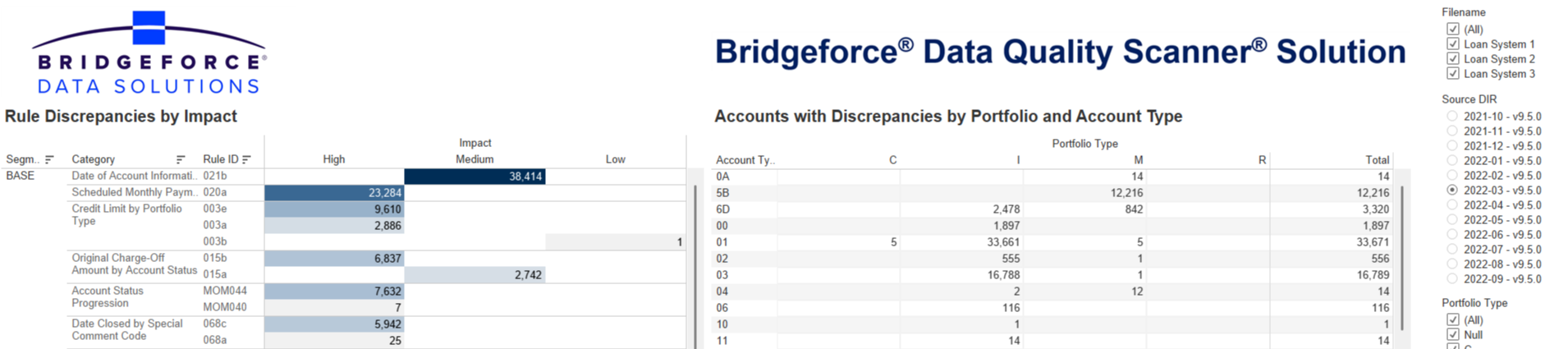Viewport: 1568px width, 349px height.
Task: Click the 2,886 bar for rule 003a
Action: [x=334, y=225]
